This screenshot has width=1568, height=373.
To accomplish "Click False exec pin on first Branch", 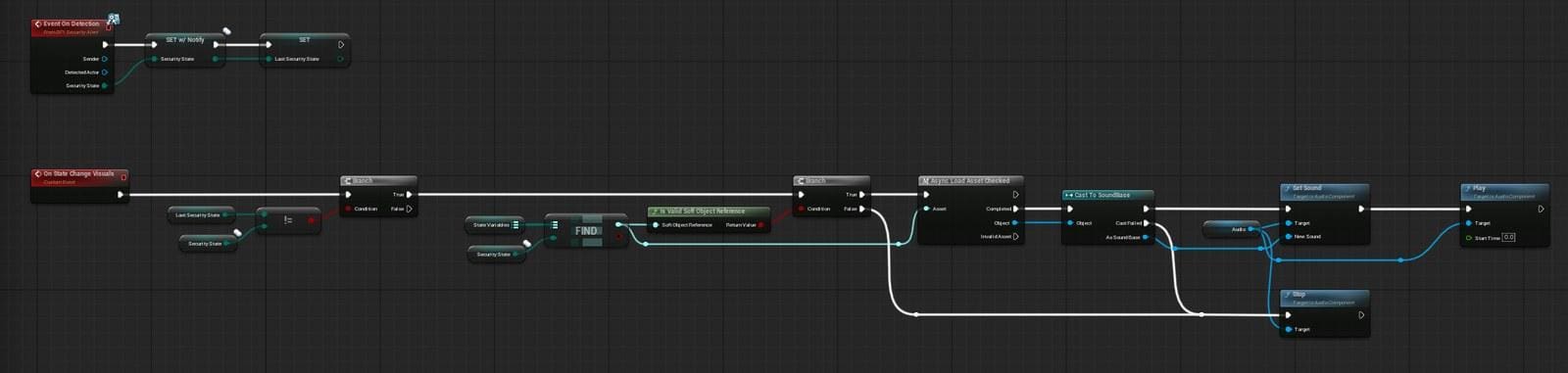I will click(x=409, y=209).
